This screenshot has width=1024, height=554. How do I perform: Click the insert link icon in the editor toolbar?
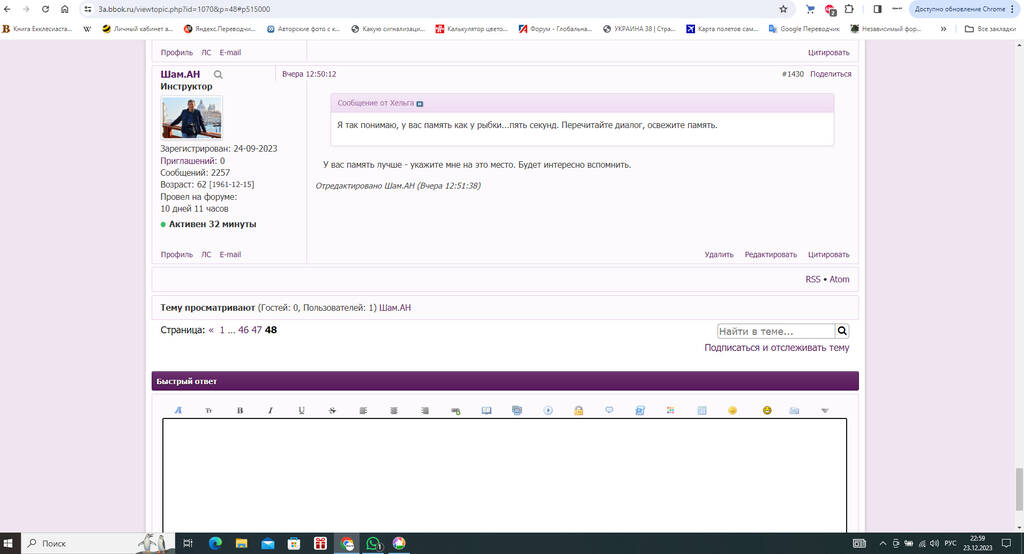click(455, 410)
